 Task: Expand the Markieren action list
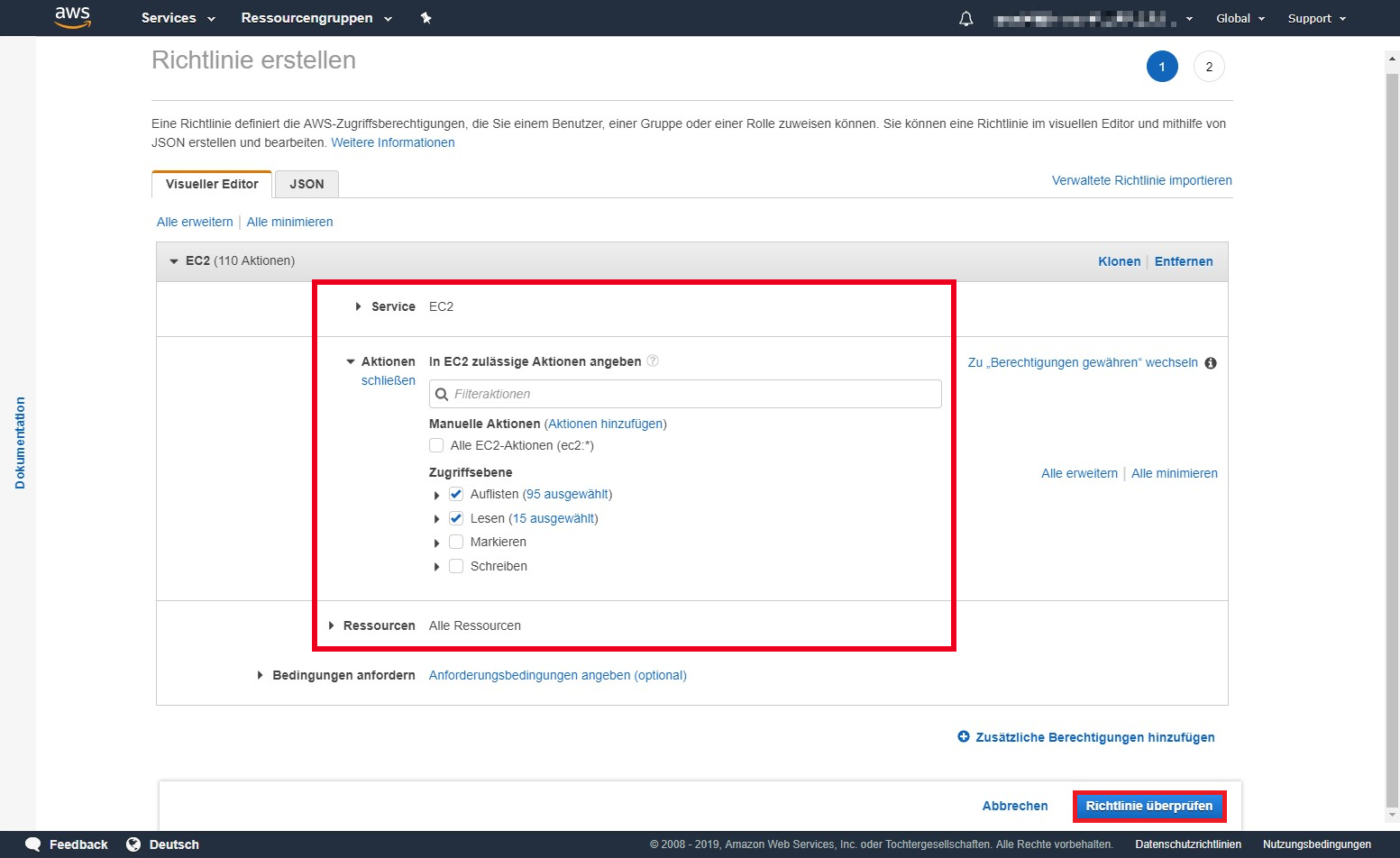tap(437, 543)
